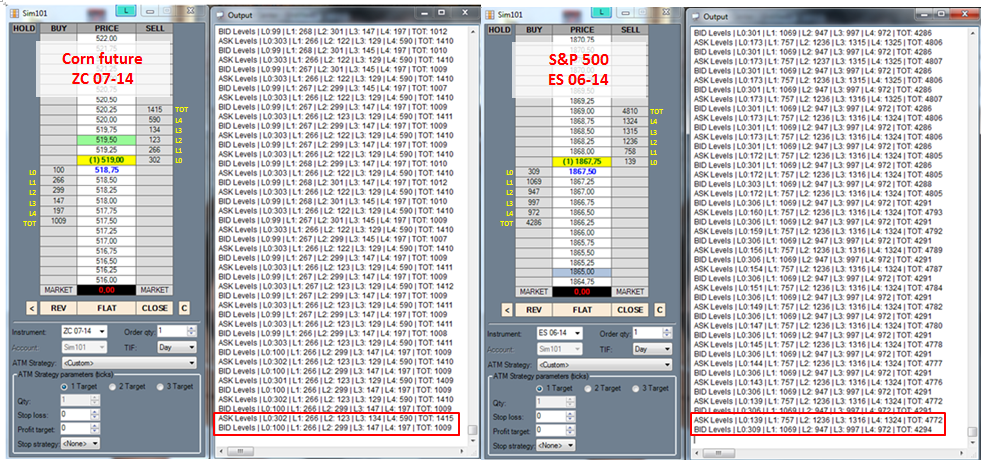Click the yellow (1) 519.00 last price cell

click(x=106, y=160)
